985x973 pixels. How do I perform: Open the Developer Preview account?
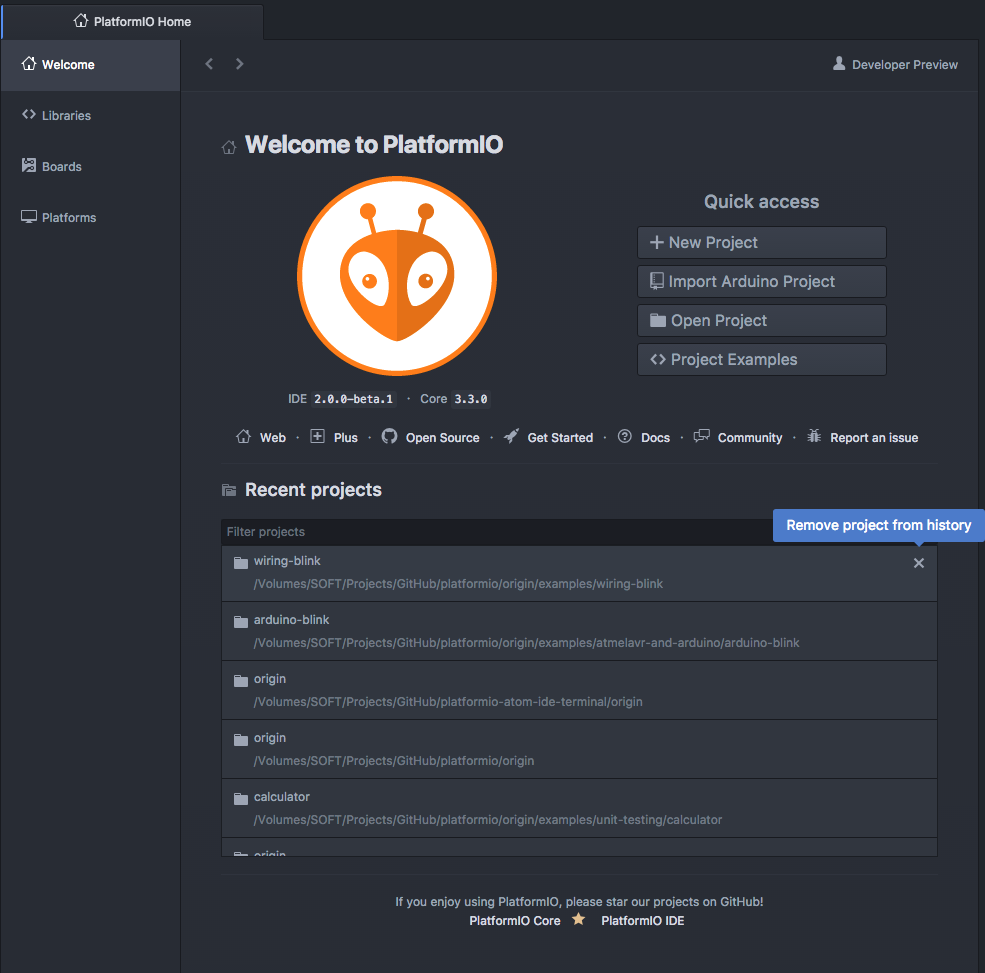click(895, 65)
